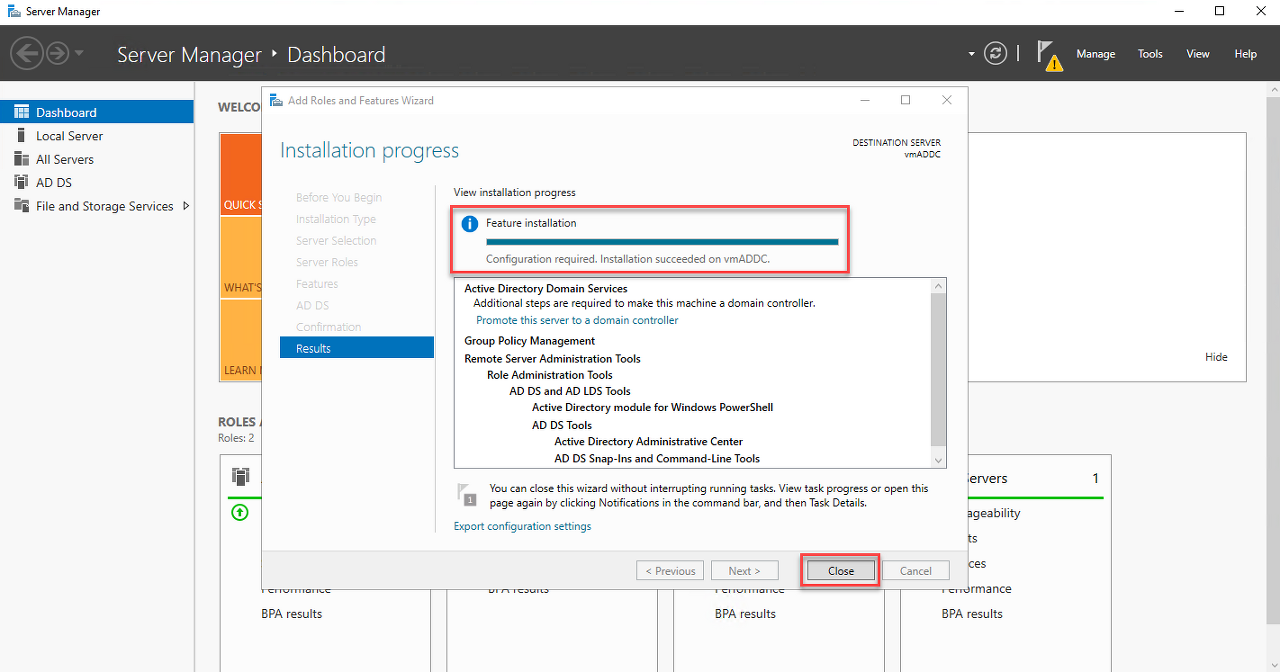Select the Results step in wizard sidebar
The height and width of the screenshot is (672, 1280).
(x=357, y=348)
